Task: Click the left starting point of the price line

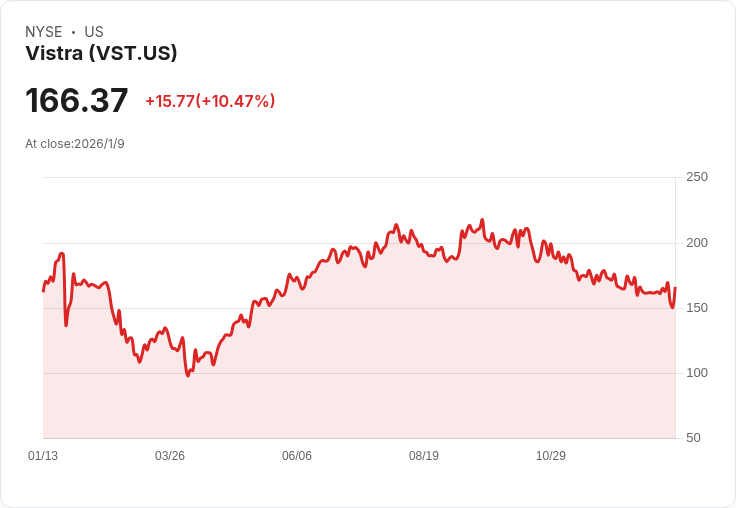Action: point(43,290)
